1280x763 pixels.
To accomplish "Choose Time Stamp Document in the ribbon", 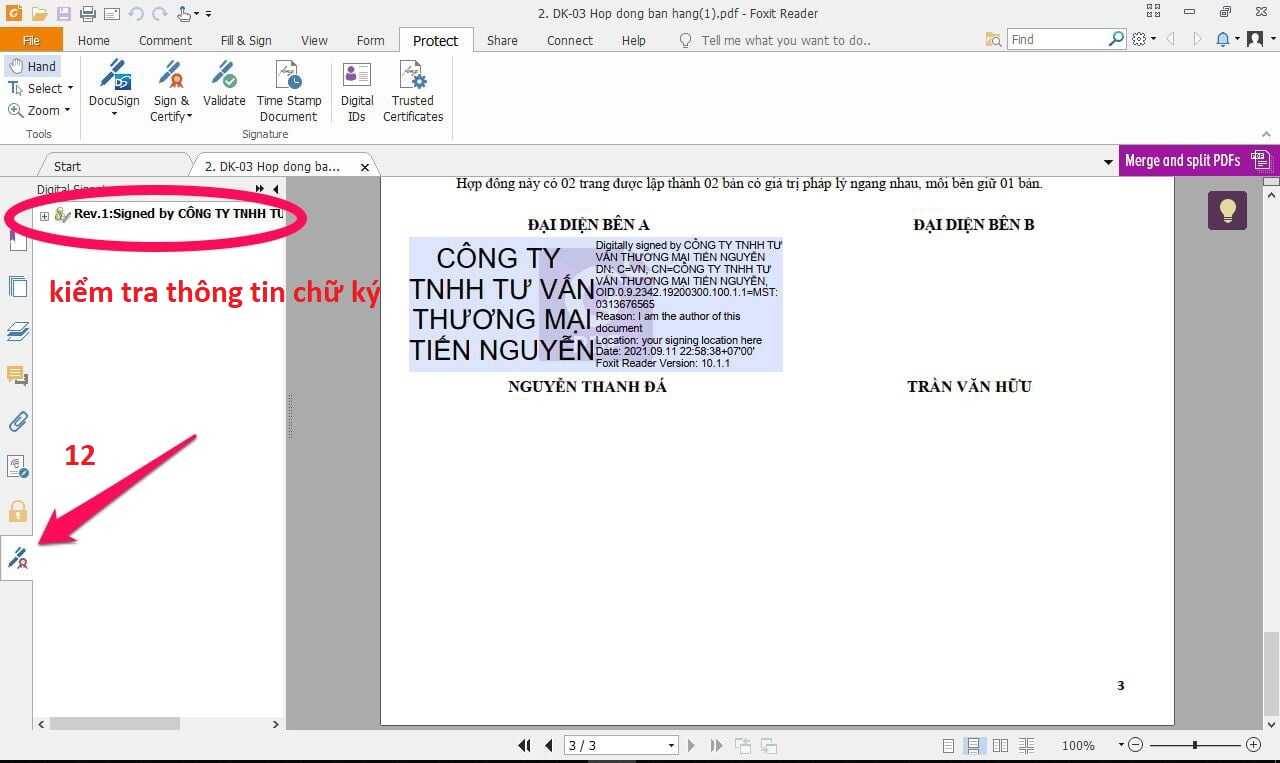I will (289, 91).
